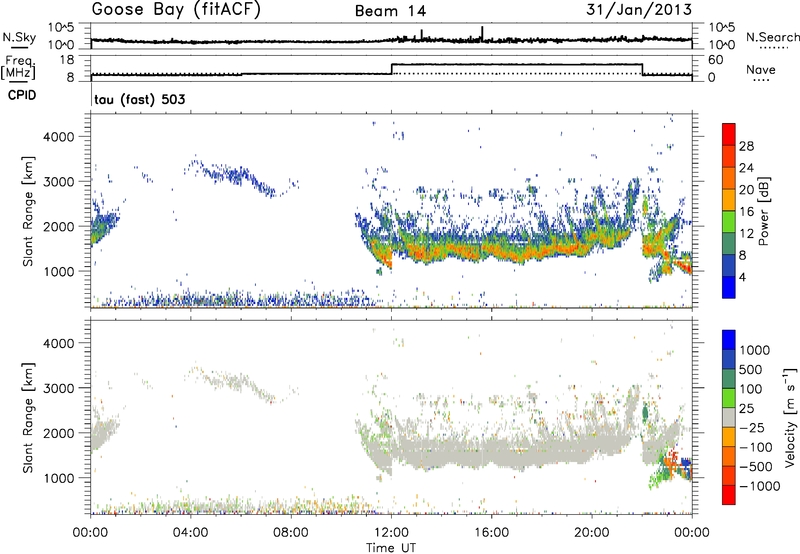Click the '12:00' time tick label
Viewport: 800px width, 554px height.
click(x=391, y=533)
